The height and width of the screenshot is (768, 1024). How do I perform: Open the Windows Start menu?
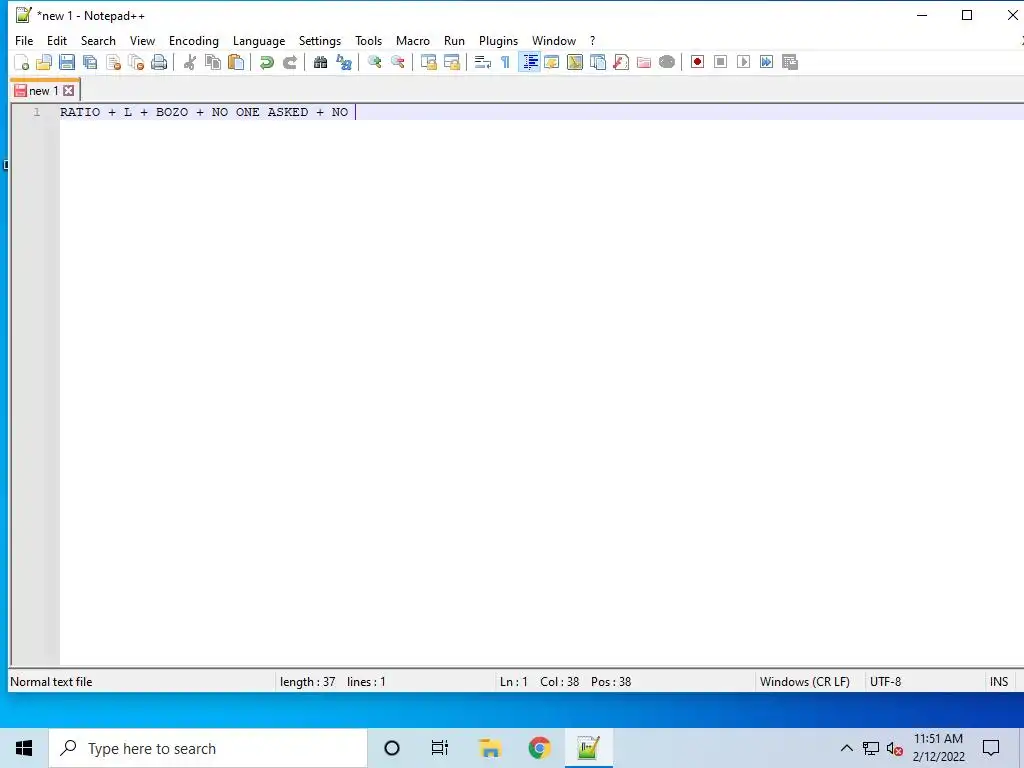pos(24,748)
